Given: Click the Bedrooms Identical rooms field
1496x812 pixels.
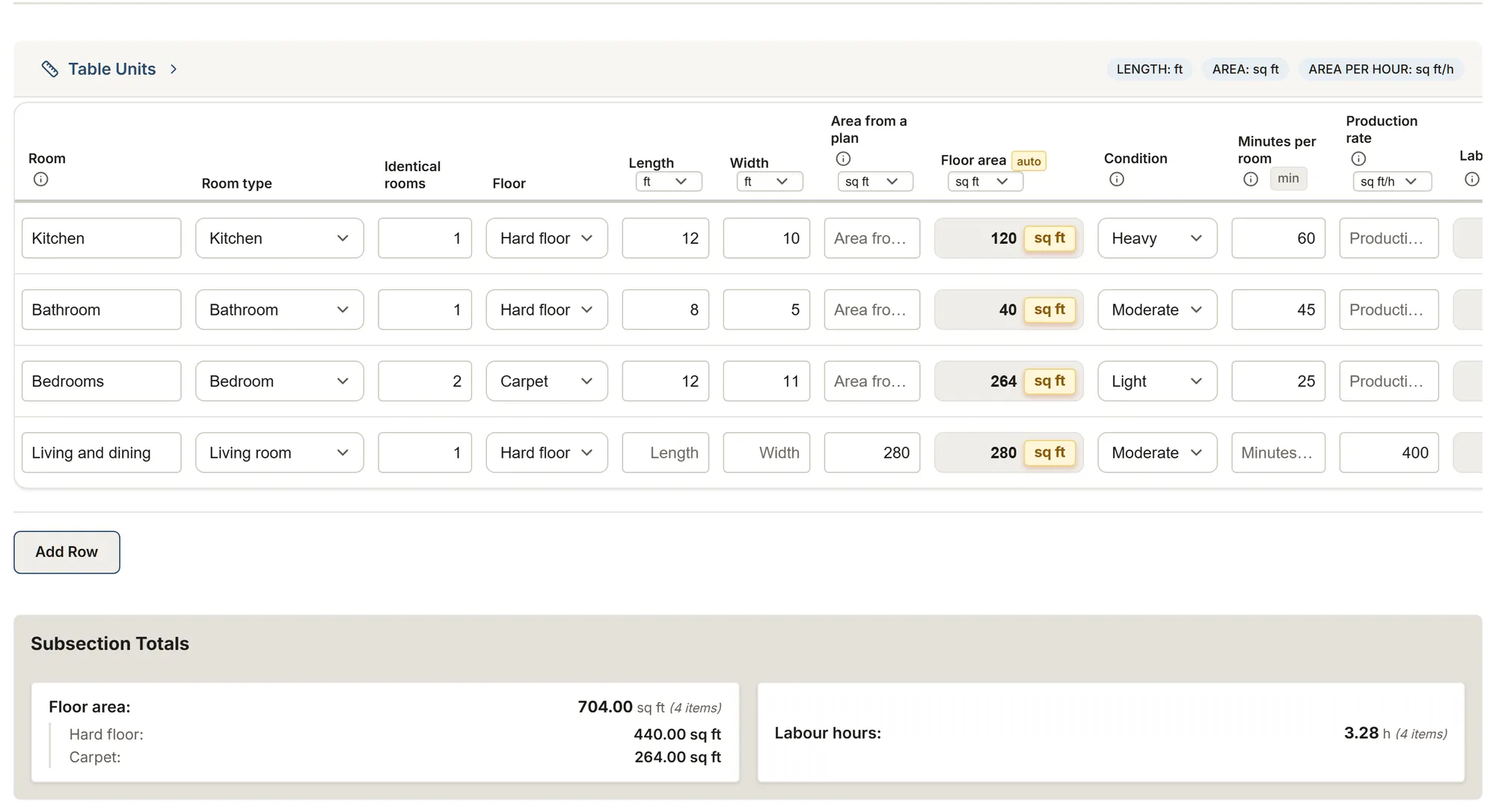Looking at the screenshot, I should (425, 381).
